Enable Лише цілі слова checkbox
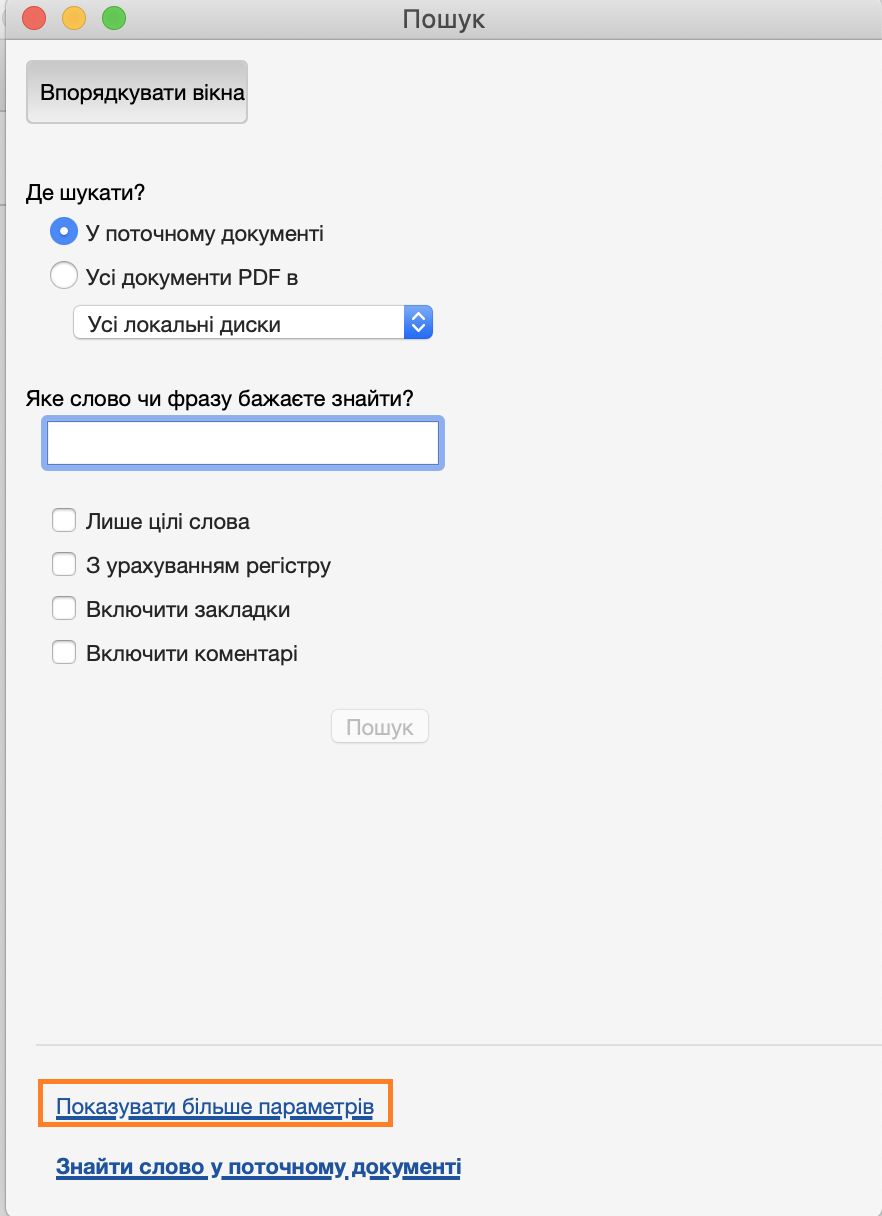 coord(64,521)
